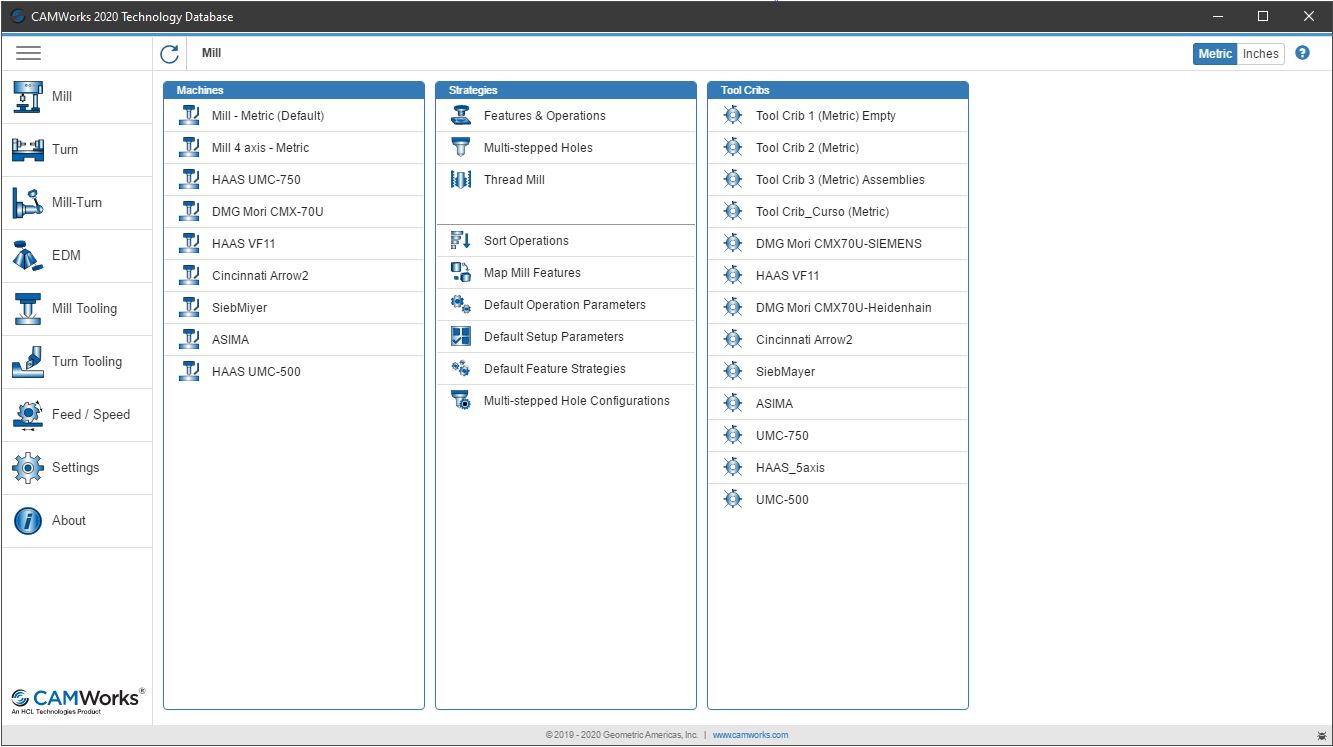Select SiebMiyer machine

click(x=294, y=308)
